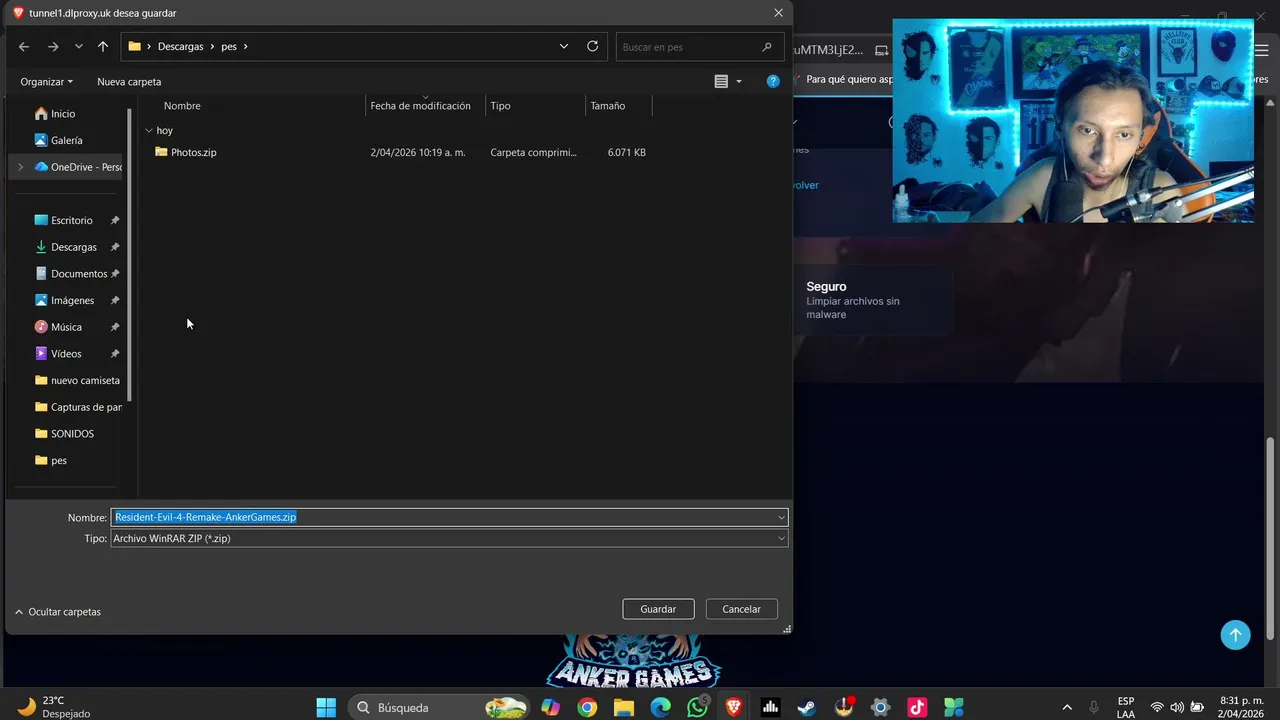Unpin Escritorio using its pin icon
The width and height of the screenshot is (1280, 720).
coord(115,220)
